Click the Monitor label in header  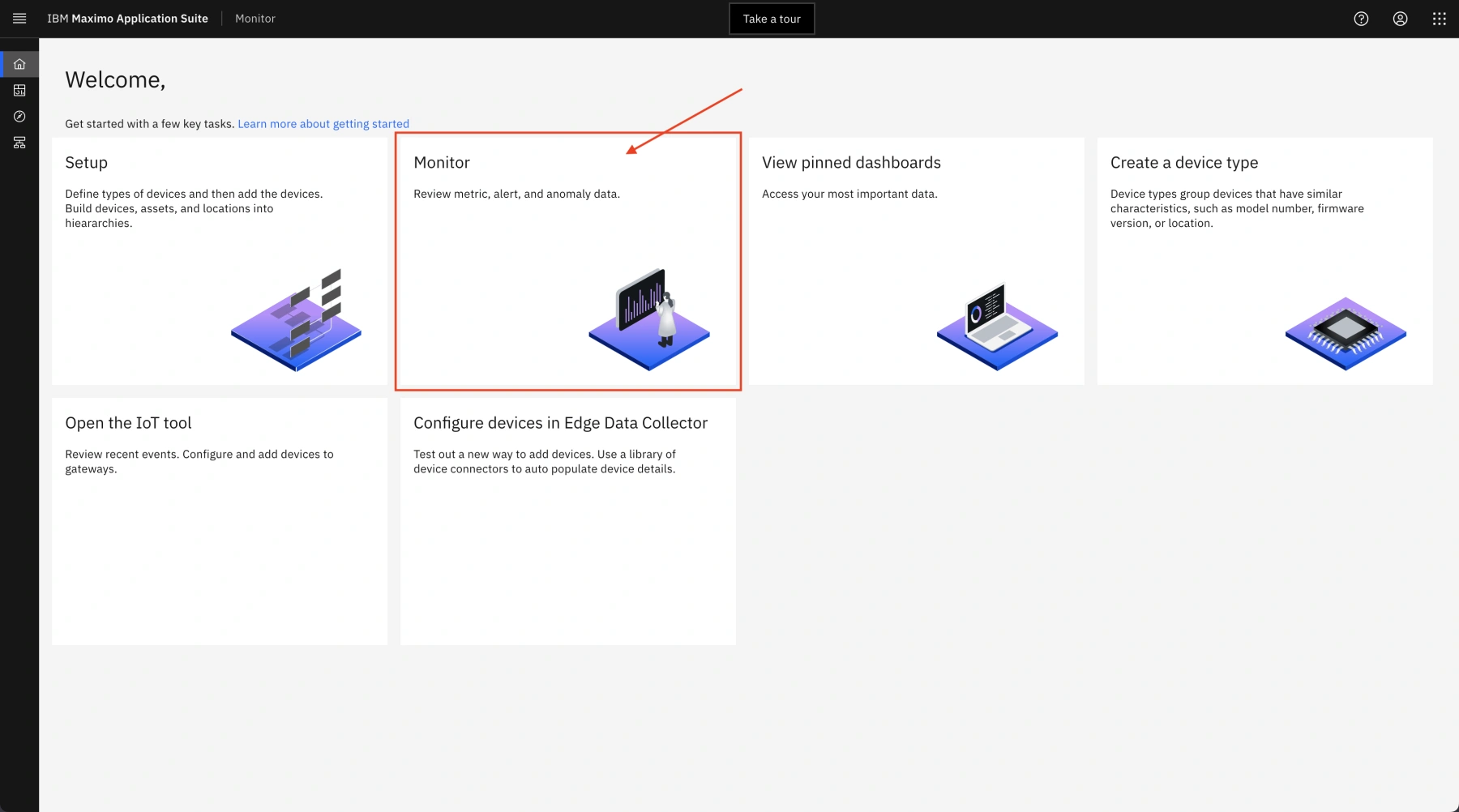click(x=255, y=19)
